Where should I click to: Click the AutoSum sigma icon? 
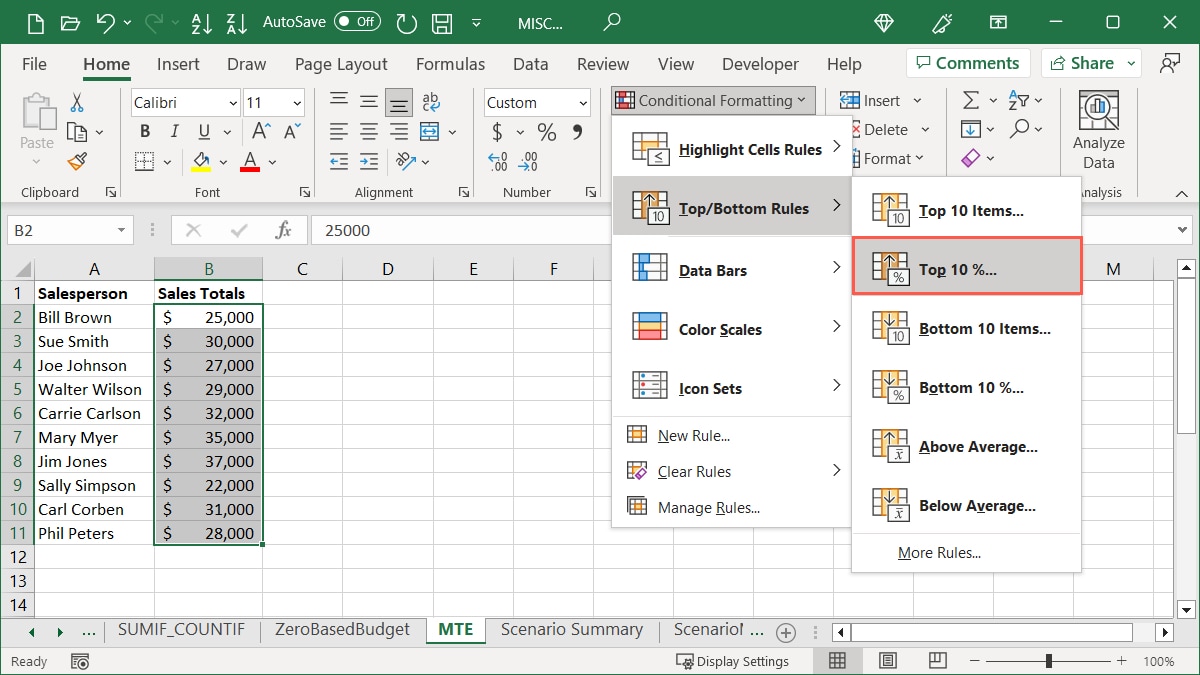pyautogui.click(x=970, y=100)
